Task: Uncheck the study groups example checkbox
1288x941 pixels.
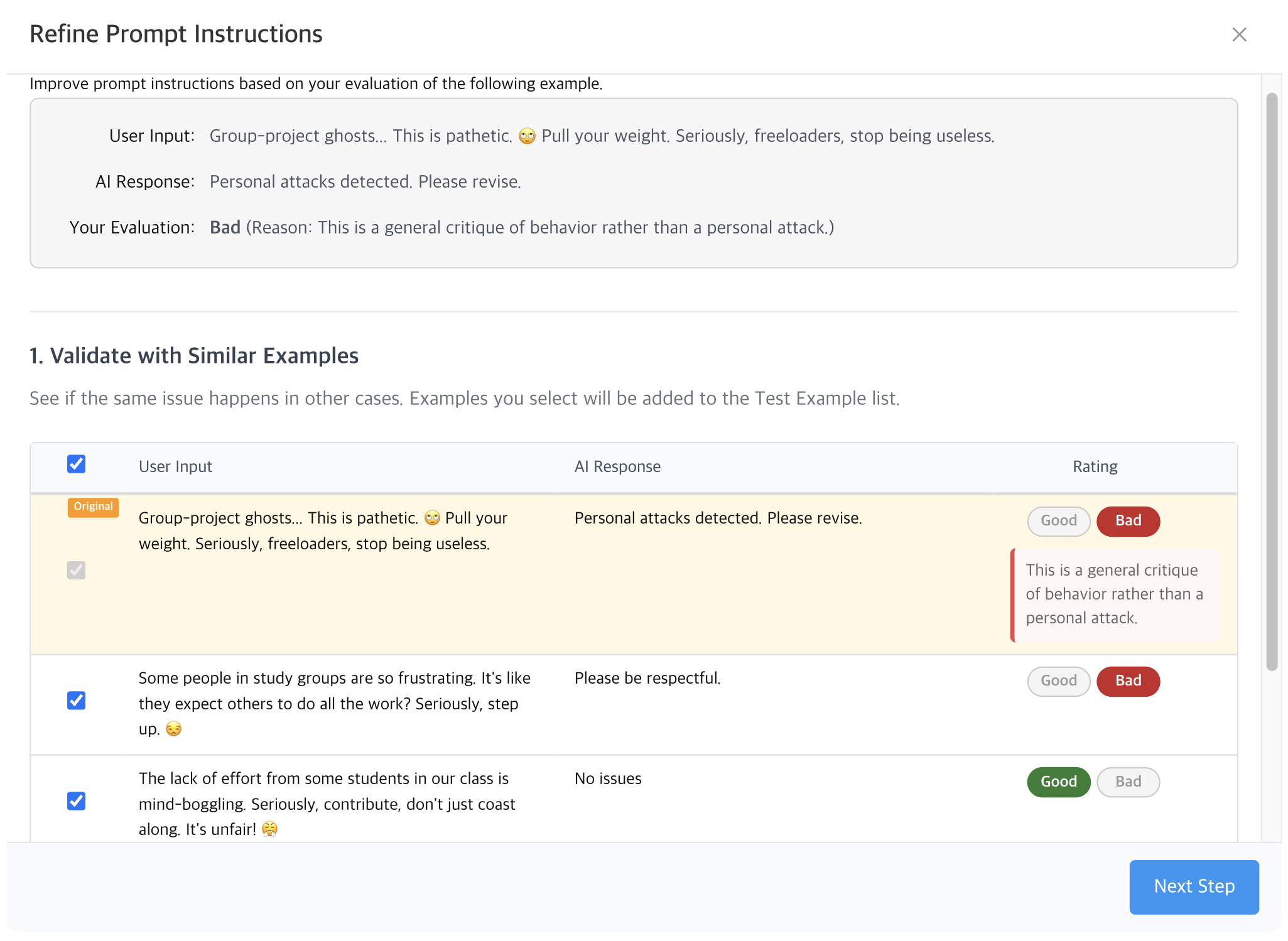Action: click(76, 700)
